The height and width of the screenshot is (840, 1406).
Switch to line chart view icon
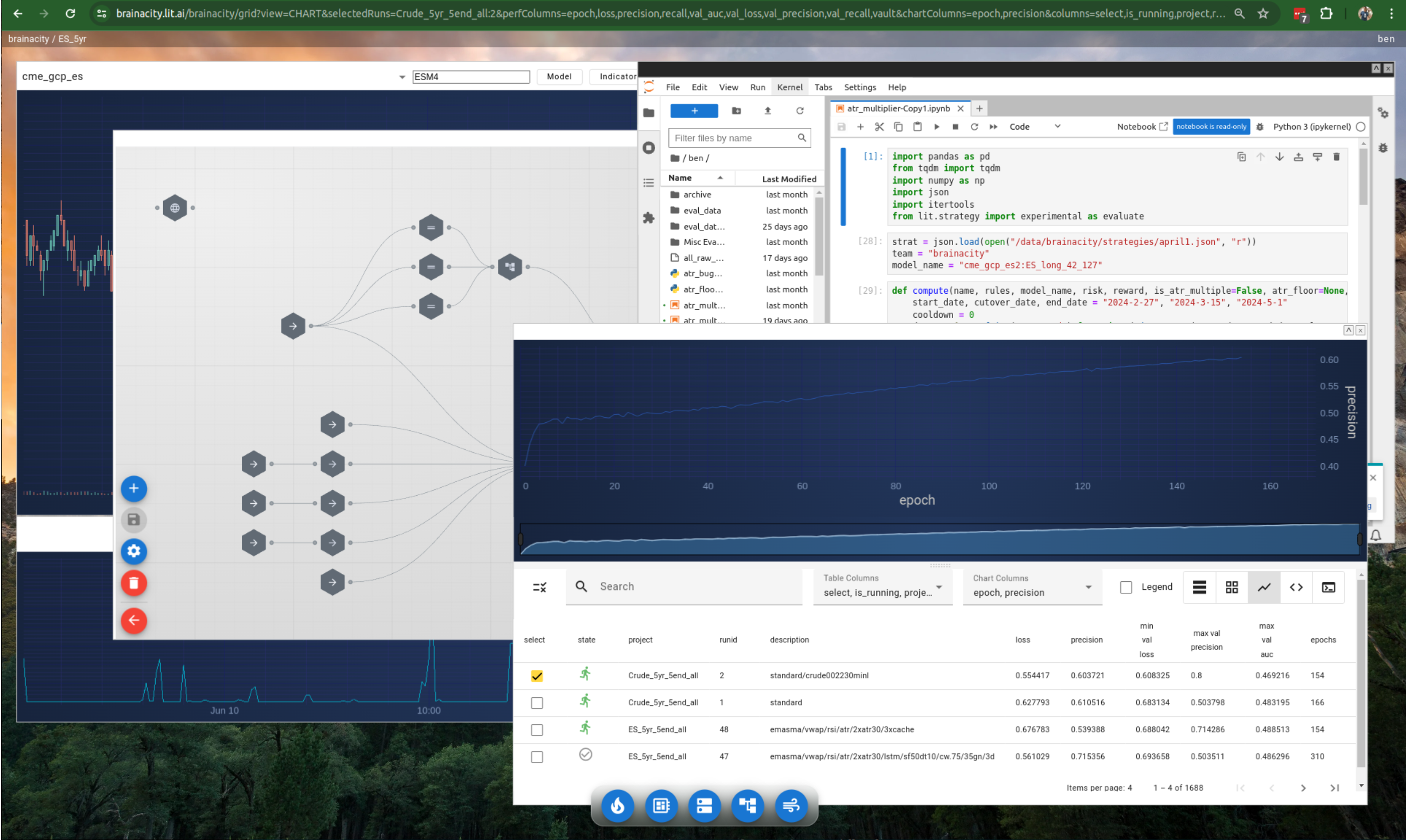(x=1263, y=587)
